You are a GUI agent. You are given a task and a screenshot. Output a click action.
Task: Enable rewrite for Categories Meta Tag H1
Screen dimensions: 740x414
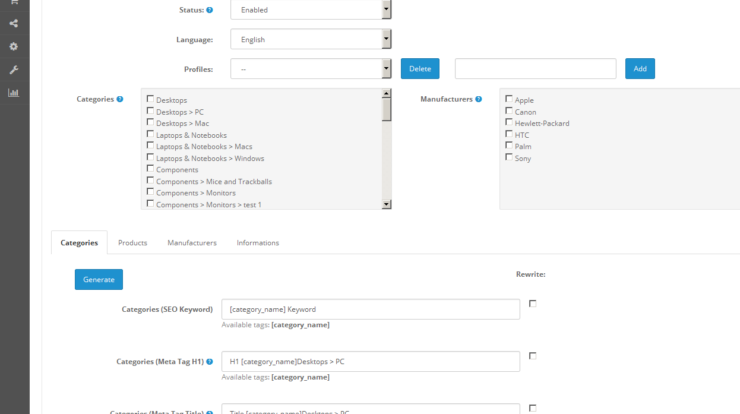click(533, 356)
